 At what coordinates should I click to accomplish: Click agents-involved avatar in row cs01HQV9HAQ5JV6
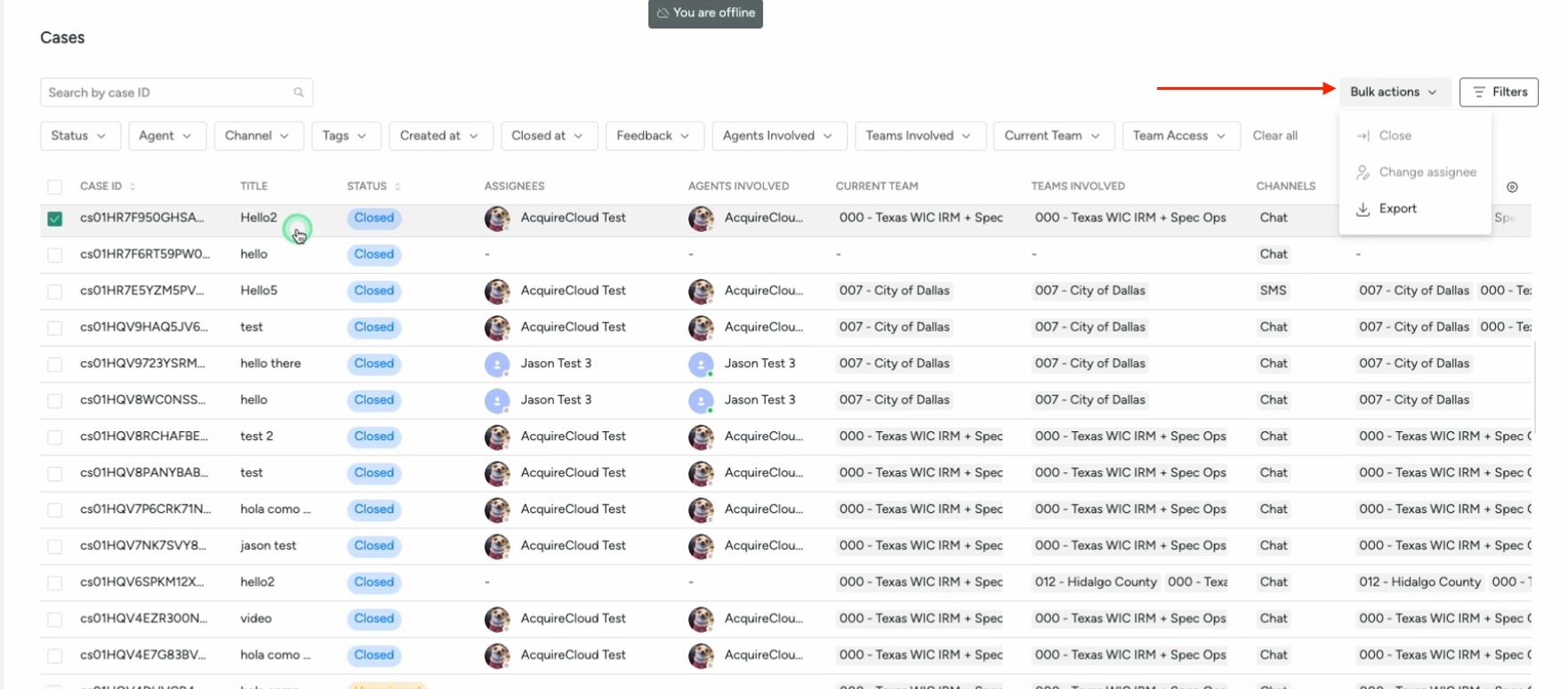tap(701, 328)
